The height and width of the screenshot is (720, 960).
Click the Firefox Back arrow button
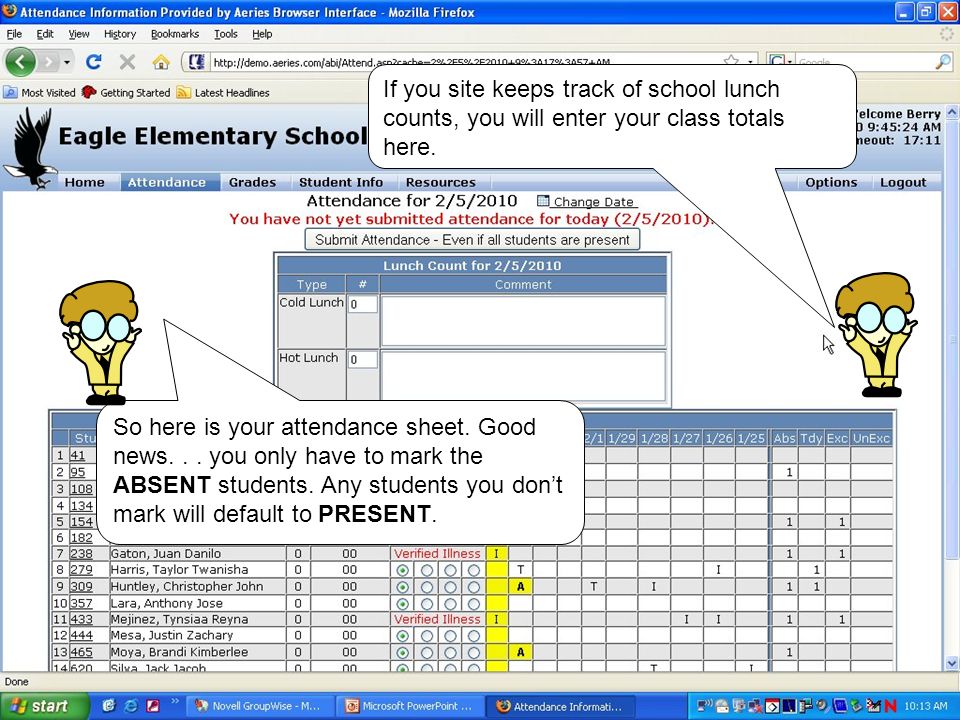20,62
